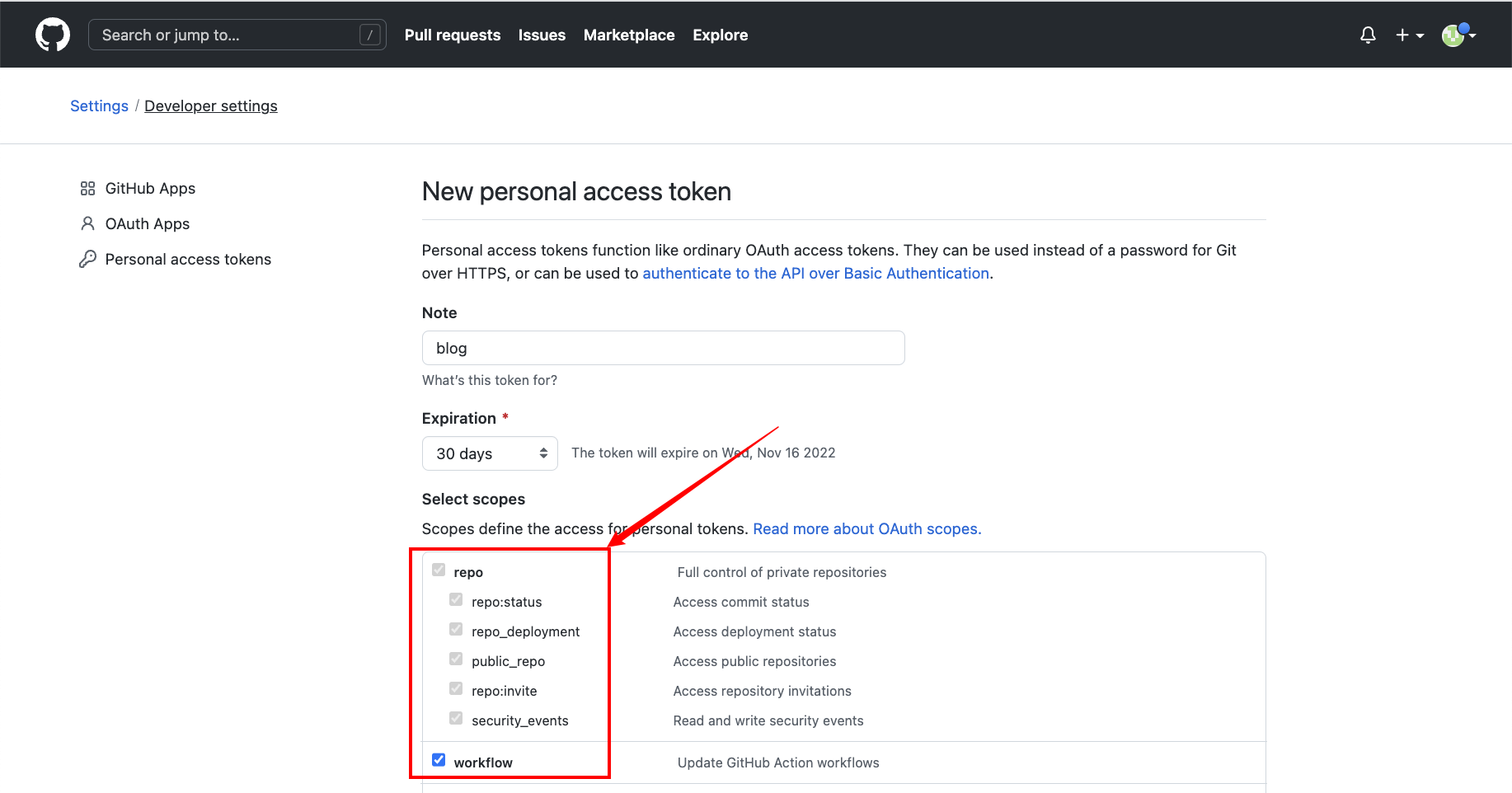Focus the Note field containing blog
Viewport: 1512px width, 793px height.
(x=664, y=348)
